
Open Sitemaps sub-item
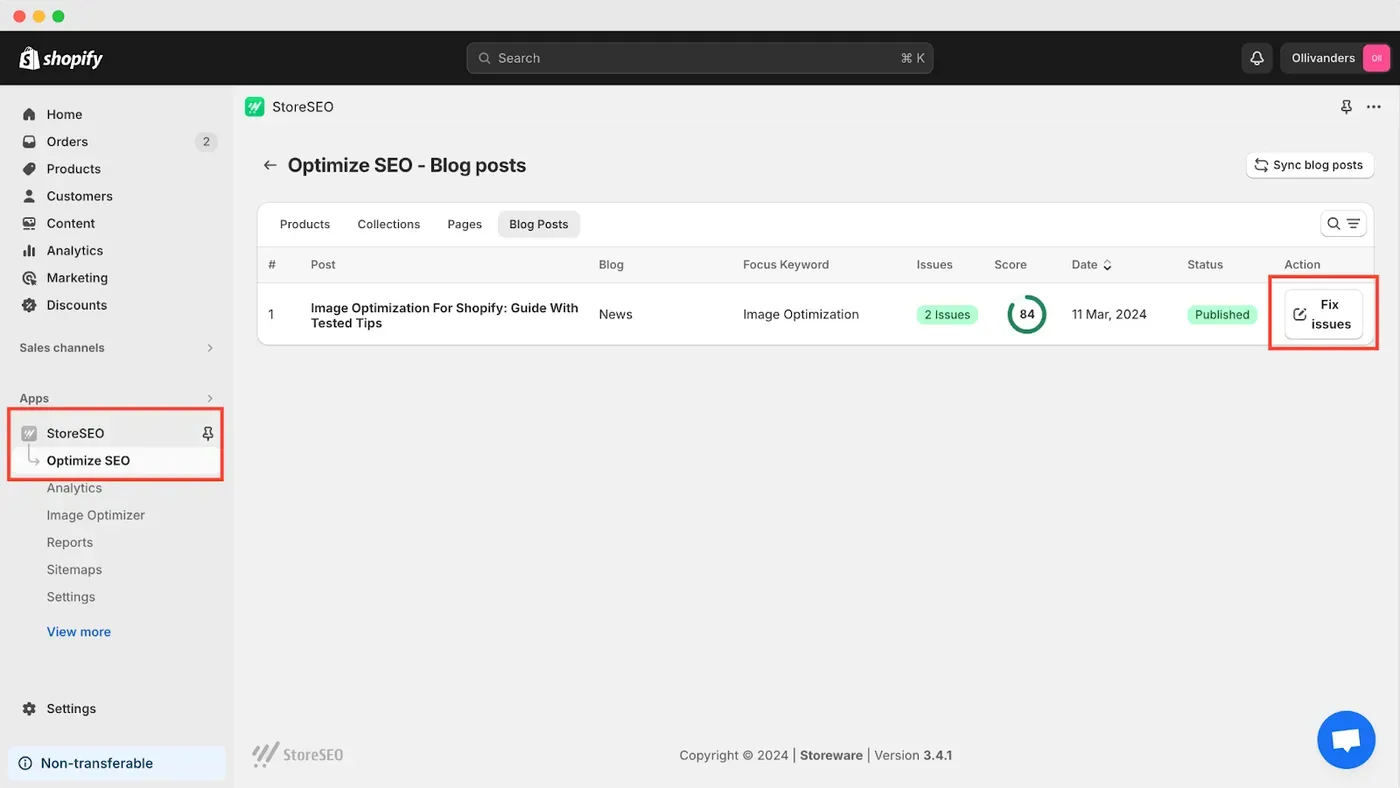[74, 569]
